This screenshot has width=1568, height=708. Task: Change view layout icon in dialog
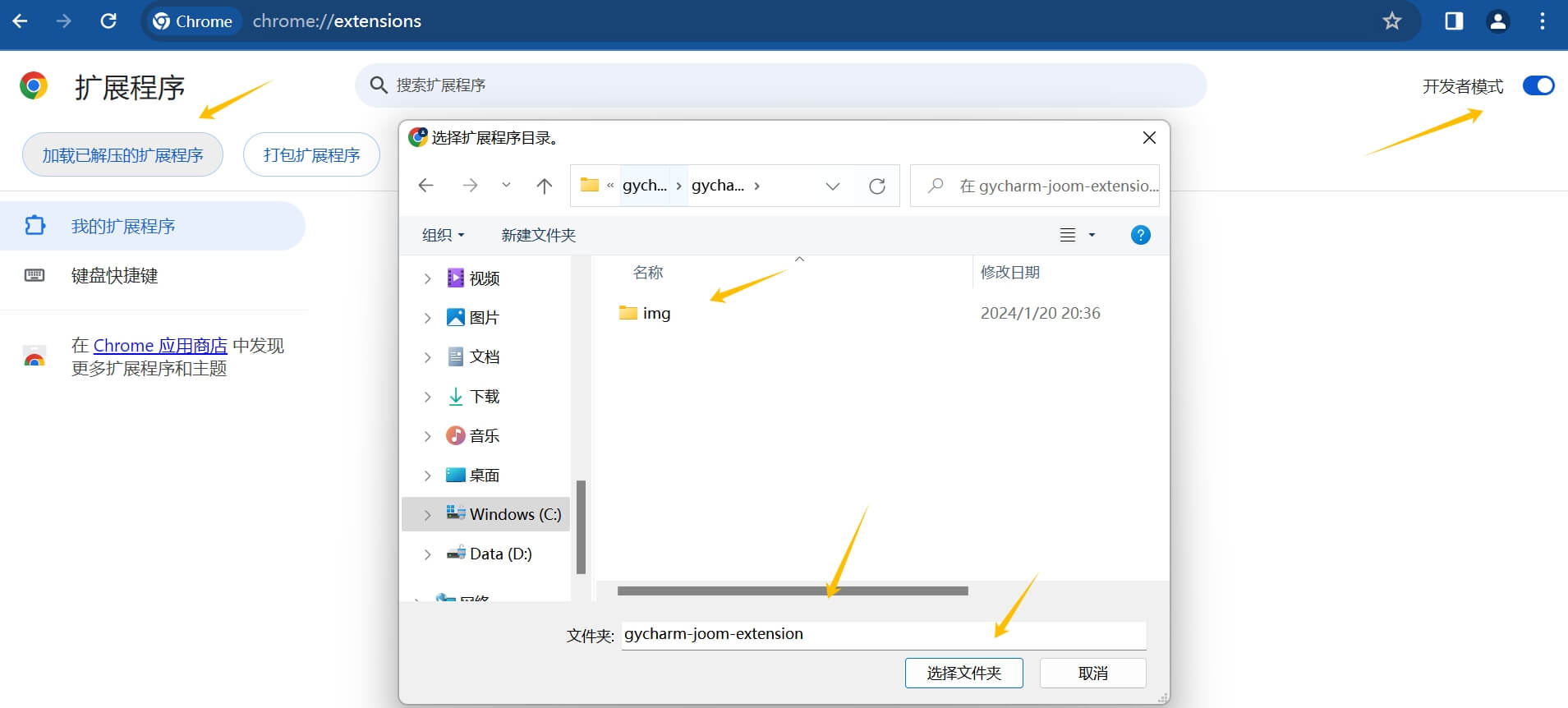click(1068, 235)
